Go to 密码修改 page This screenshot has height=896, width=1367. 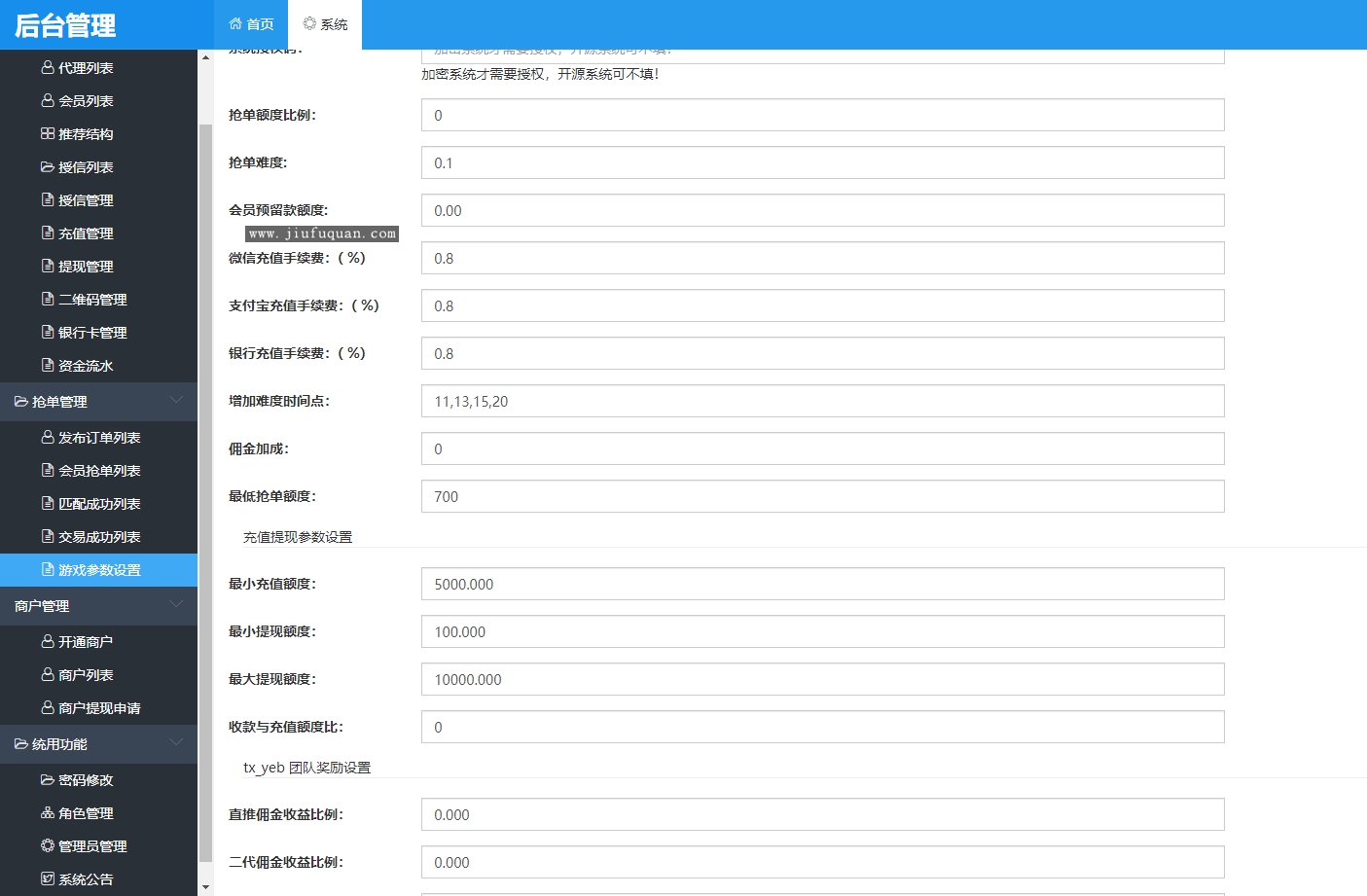click(98, 780)
